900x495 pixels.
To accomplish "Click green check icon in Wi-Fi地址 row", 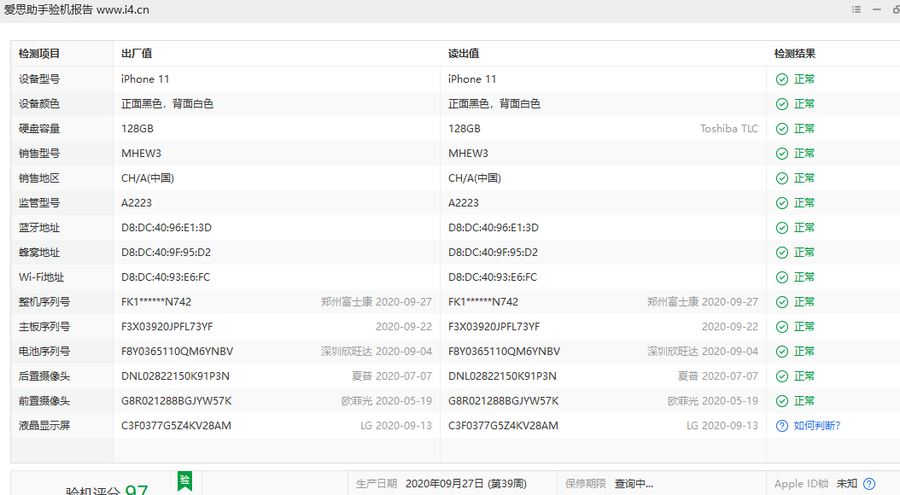I will coord(782,277).
